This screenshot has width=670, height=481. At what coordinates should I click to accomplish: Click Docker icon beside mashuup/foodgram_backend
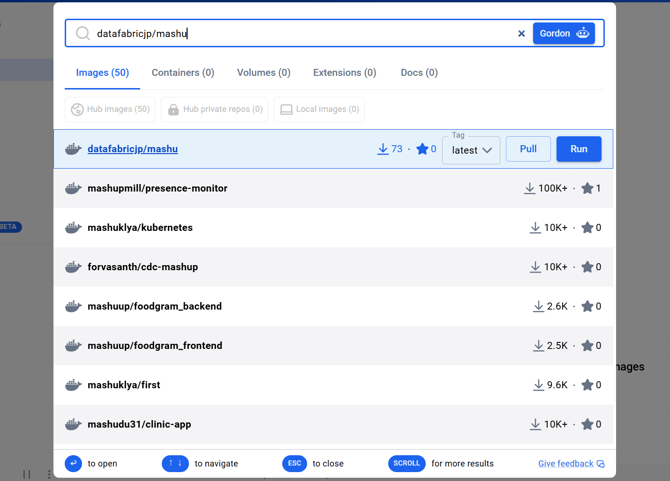coord(73,306)
